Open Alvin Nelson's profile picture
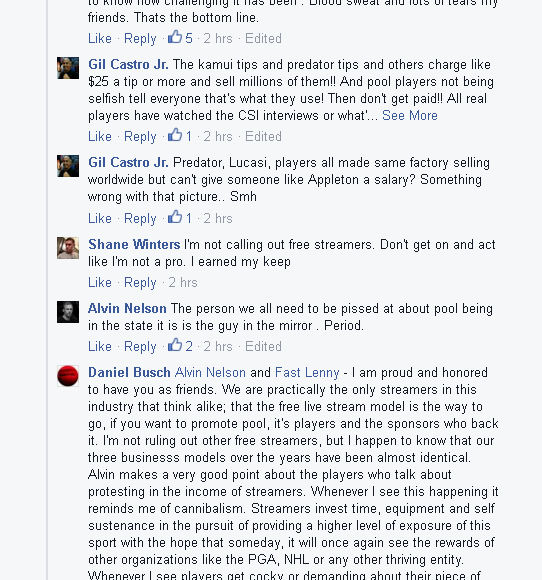Viewport: 542px width, 580px height. [68, 312]
